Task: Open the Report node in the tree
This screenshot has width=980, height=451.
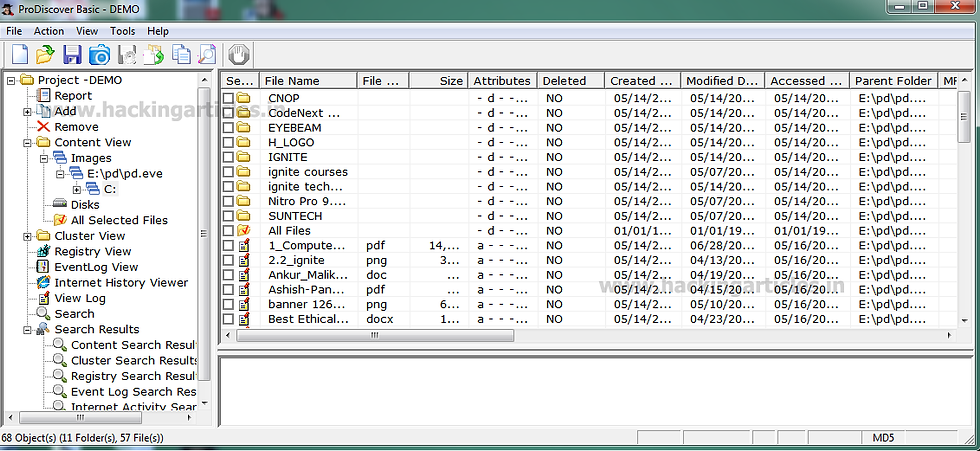Action: [x=72, y=96]
